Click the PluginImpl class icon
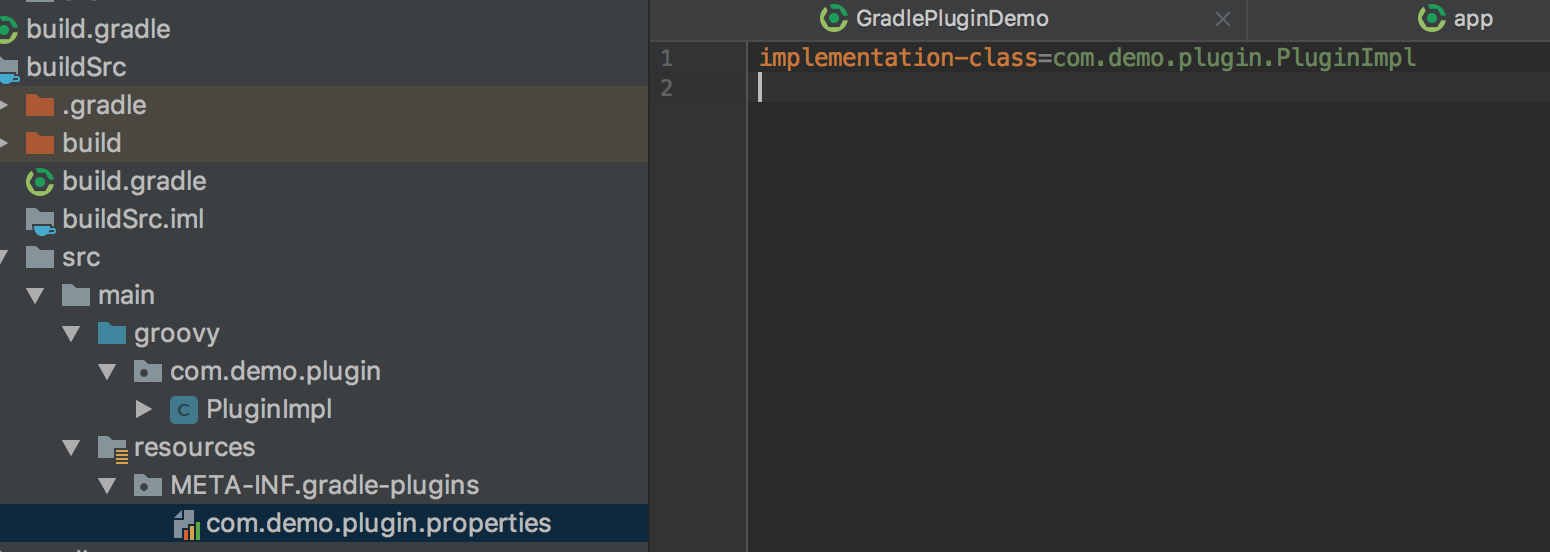 pos(184,409)
